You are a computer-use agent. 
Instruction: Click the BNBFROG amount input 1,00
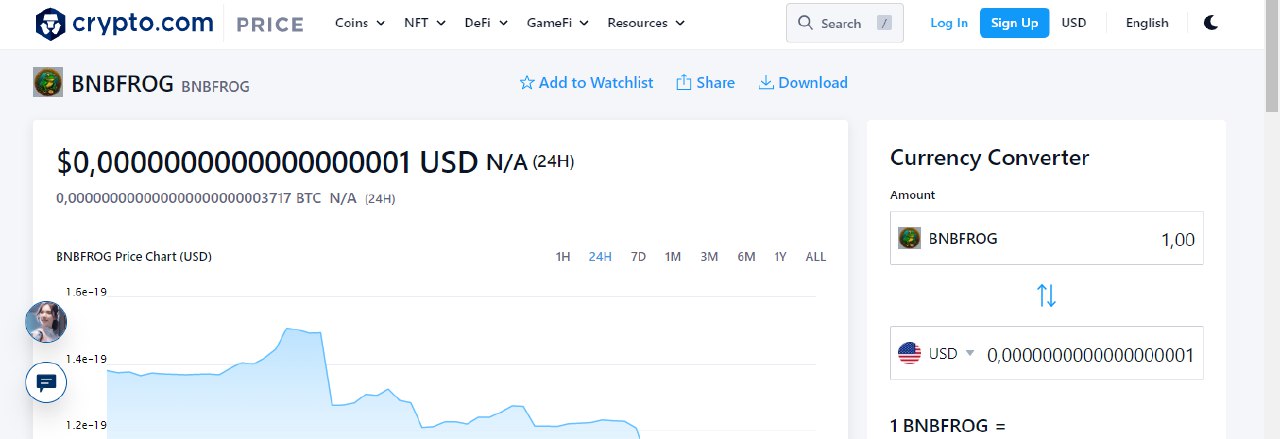tap(1047, 238)
